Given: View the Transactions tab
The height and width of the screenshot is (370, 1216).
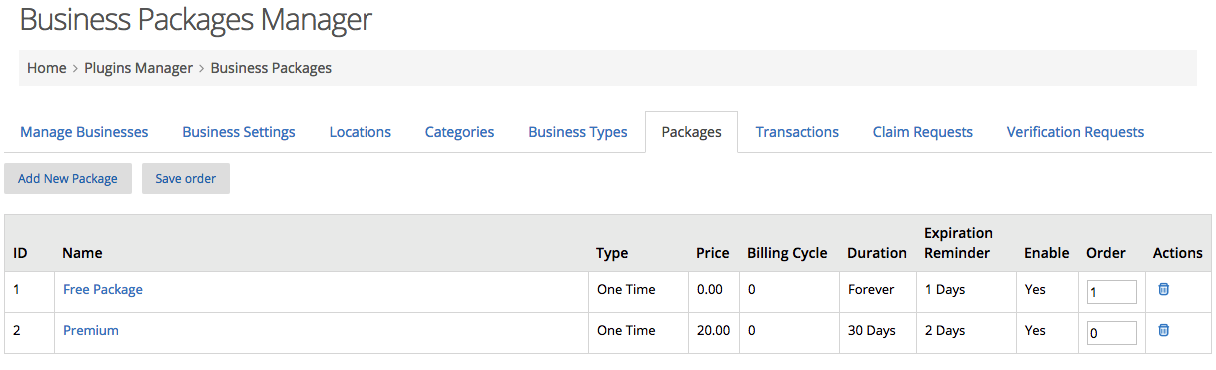Looking at the screenshot, I should tap(797, 132).
